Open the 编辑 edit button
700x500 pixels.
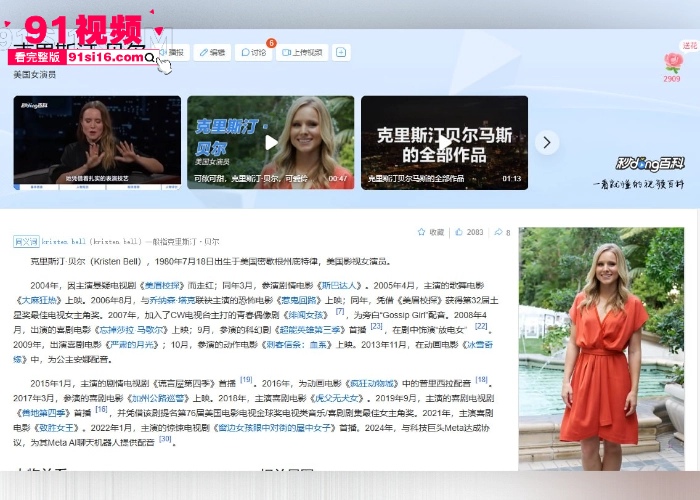212,53
